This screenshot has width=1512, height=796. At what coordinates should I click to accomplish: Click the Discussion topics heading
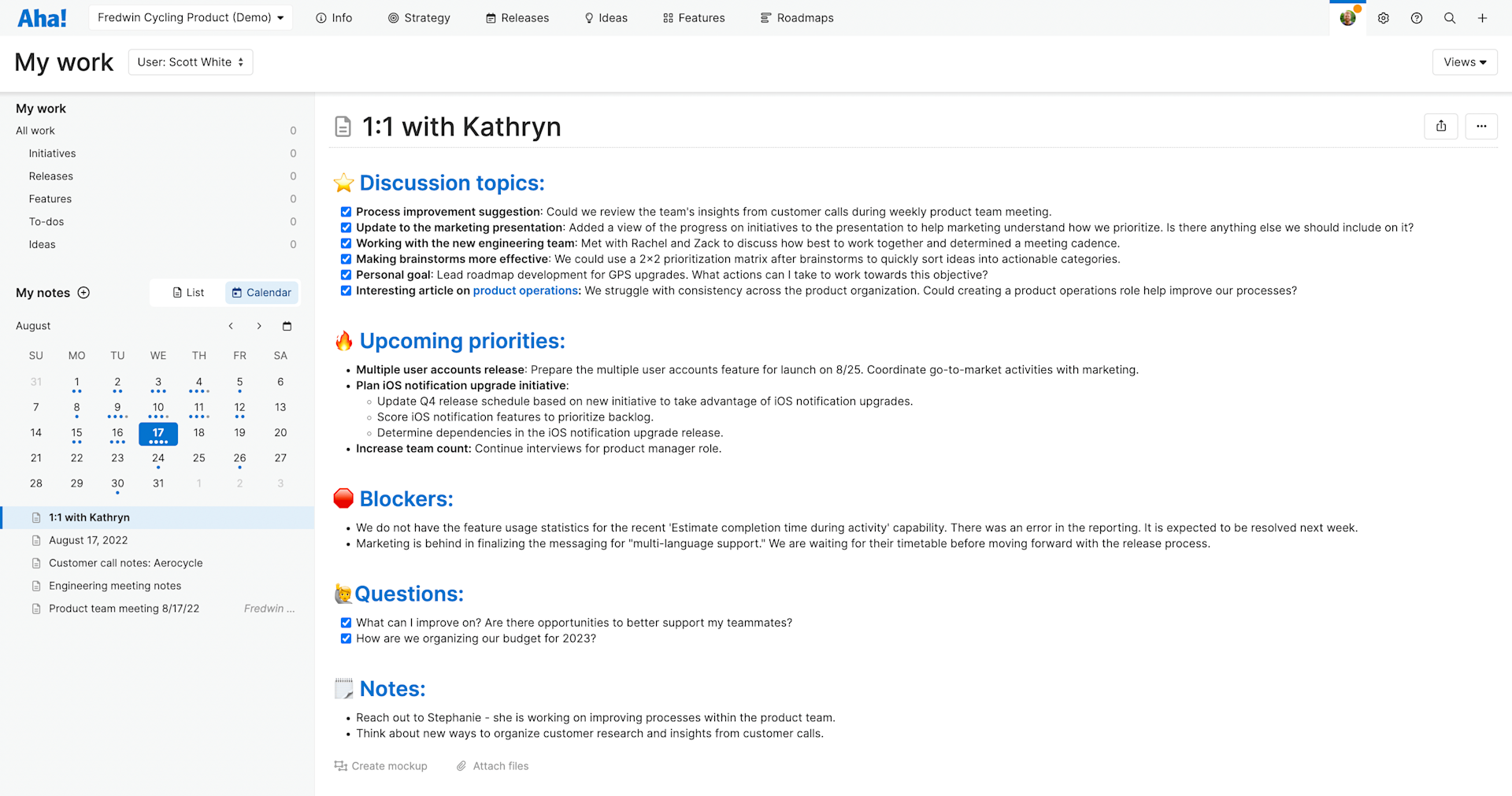click(x=452, y=183)
